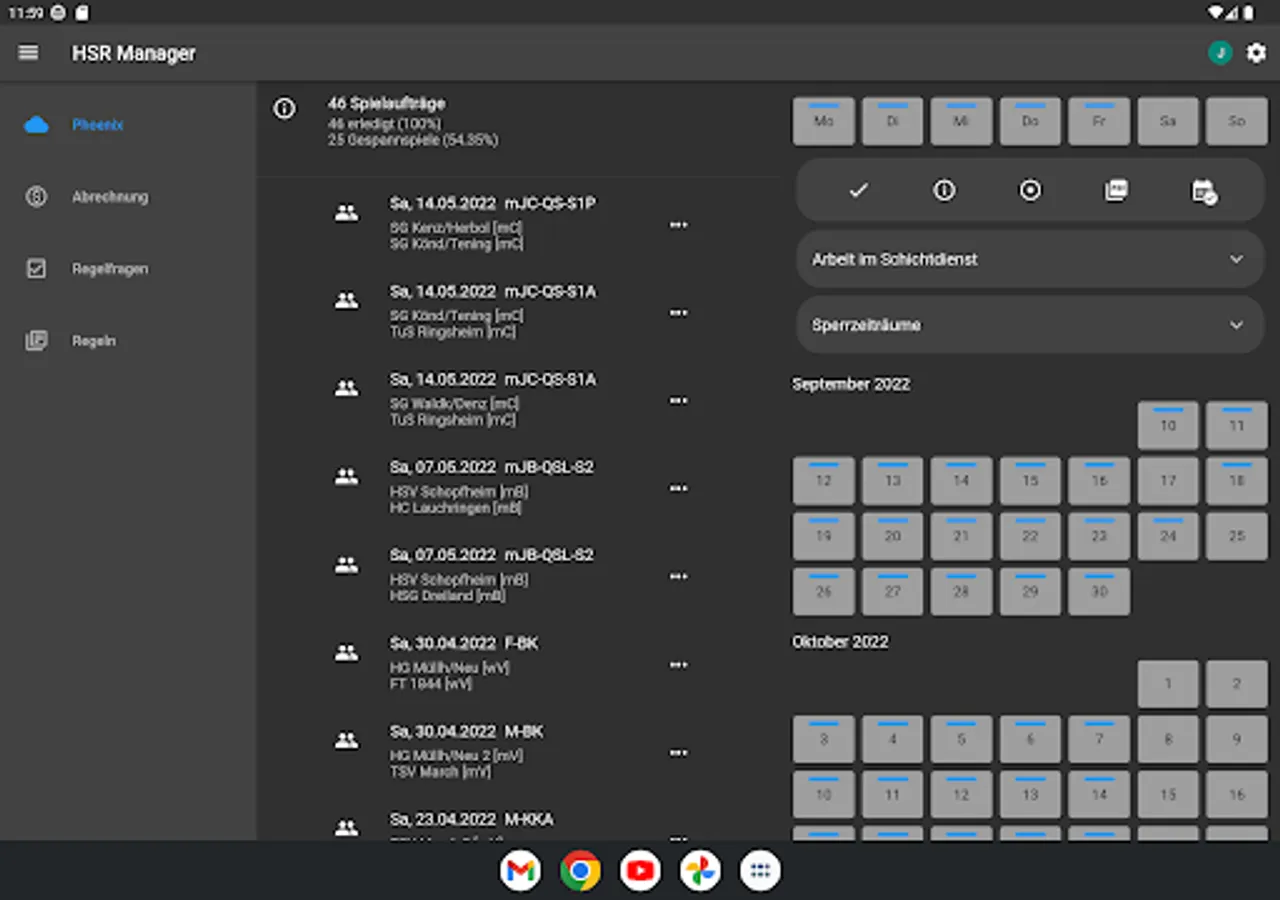1280x900 pixels.
Task: Click the radio-style circle icon in toolbar
Action: 1030,191
